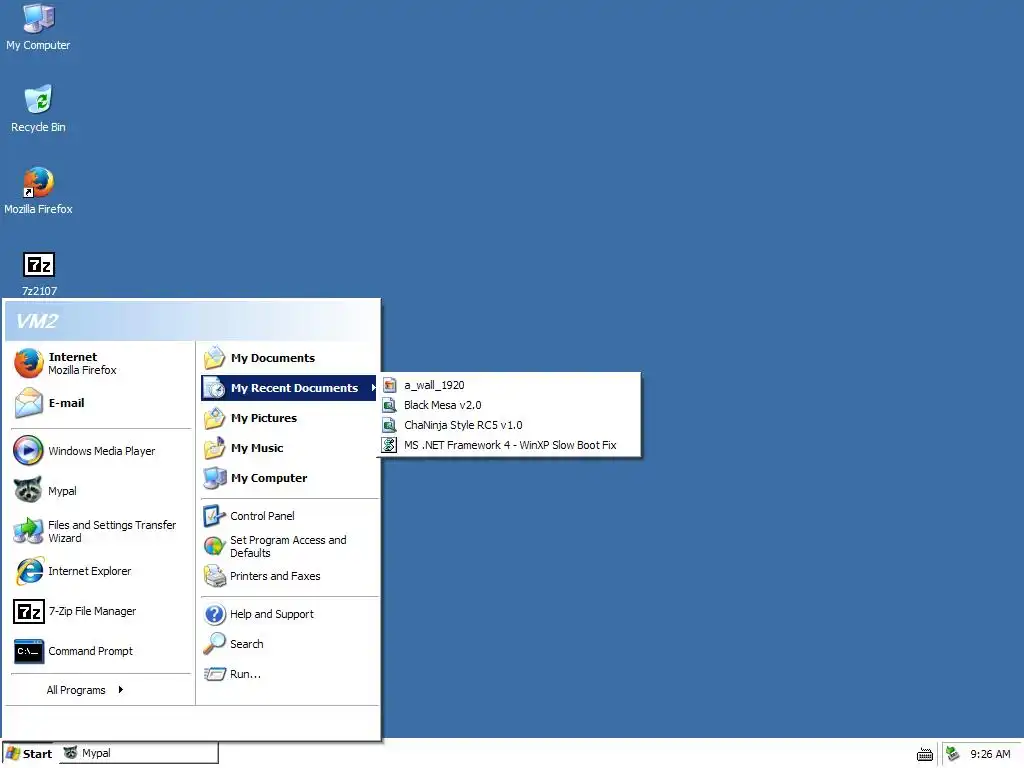Click the My Documents folder icon

[214, 358]
